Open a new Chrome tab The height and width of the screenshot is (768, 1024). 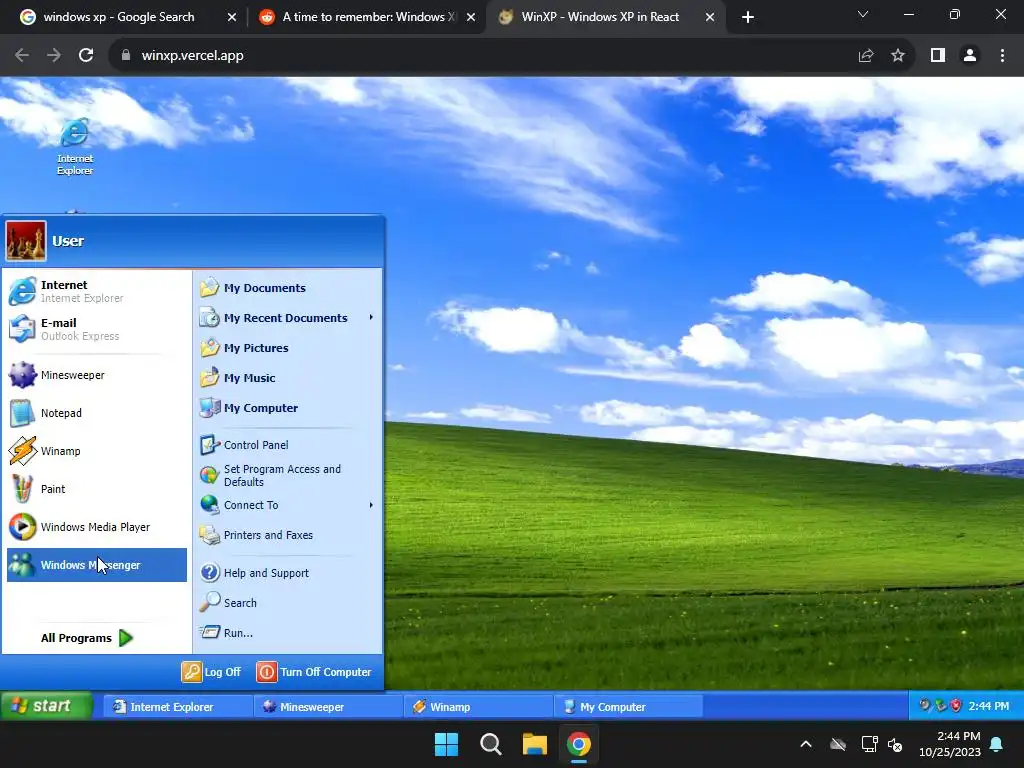pyautogui.click(x=748, y=17)
